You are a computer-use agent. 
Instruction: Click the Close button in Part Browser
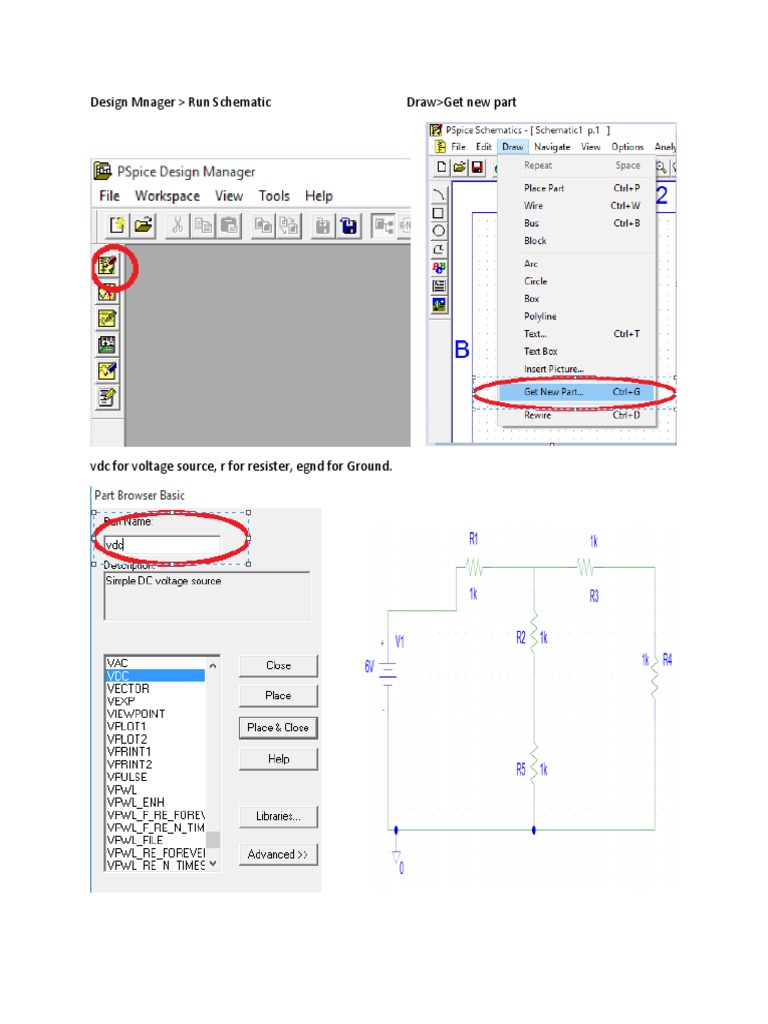pos(278,665)
